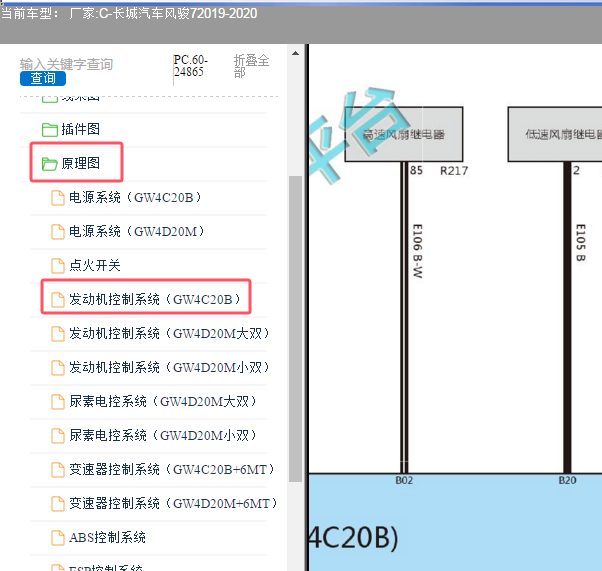Click pin number 85 on relay
The image size is (602, 571).
pyautogui.click(x=416, y=170)
